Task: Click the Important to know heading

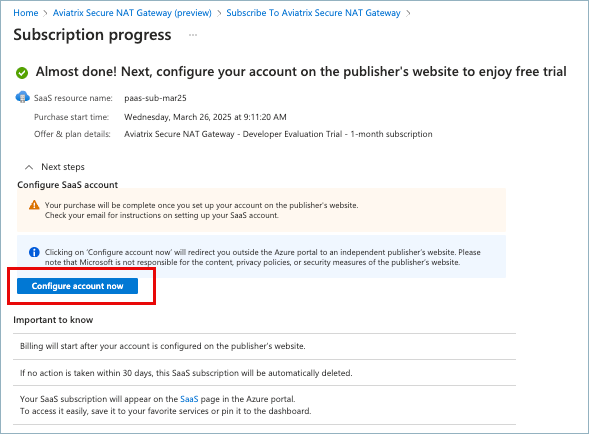Action: point(53,320)
